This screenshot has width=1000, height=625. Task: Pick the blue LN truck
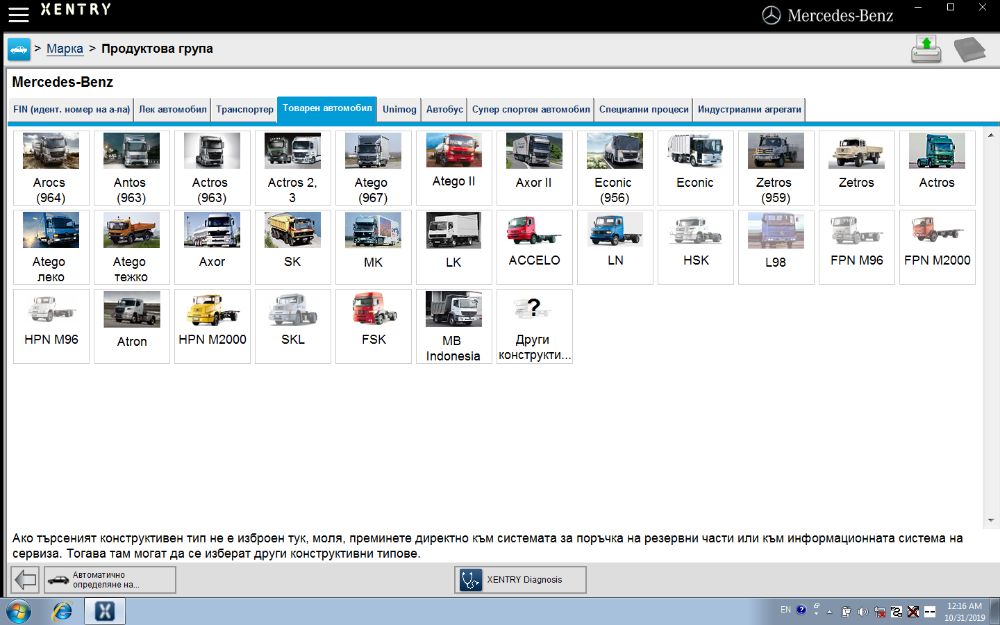(615, 247)
